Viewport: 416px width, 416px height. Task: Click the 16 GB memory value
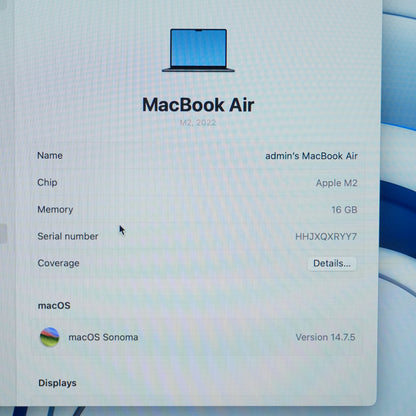(x=344, y=210)
